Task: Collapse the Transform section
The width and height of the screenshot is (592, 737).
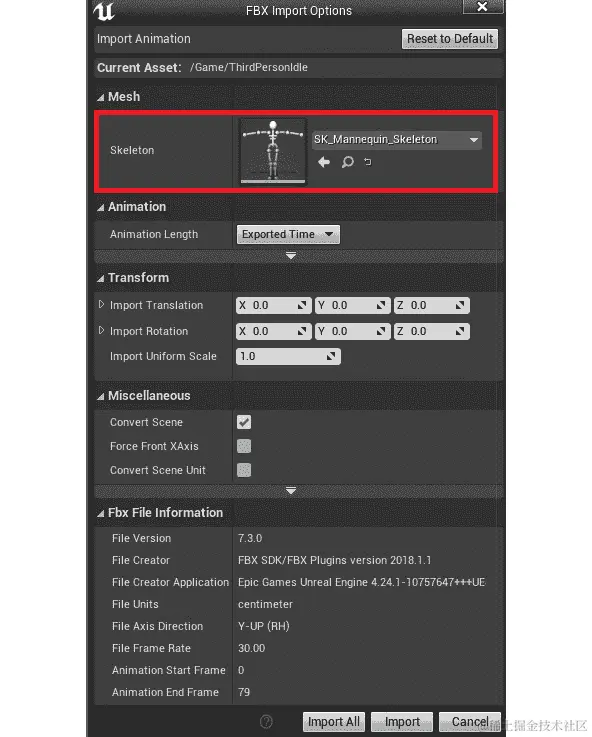Action: click(x=101, y=278)
